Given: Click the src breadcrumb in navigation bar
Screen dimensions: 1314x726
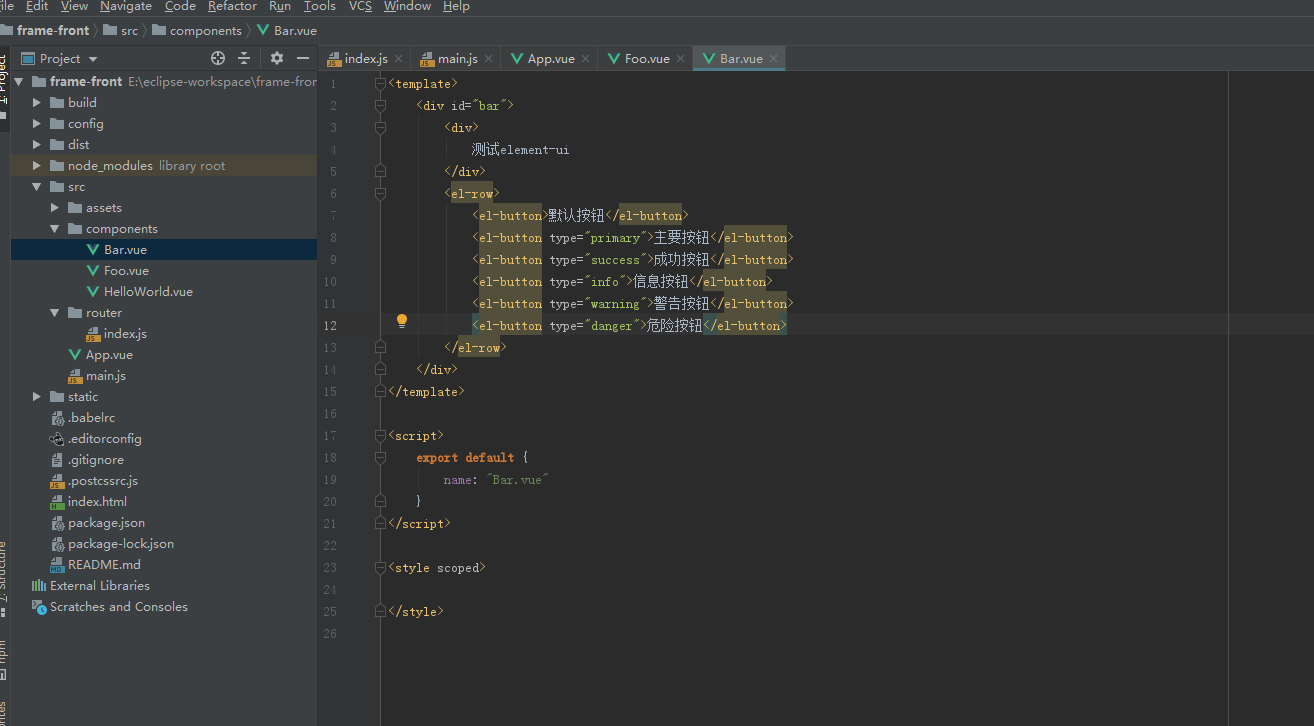Looking at the screenshot, I should [x=121, y=31].
